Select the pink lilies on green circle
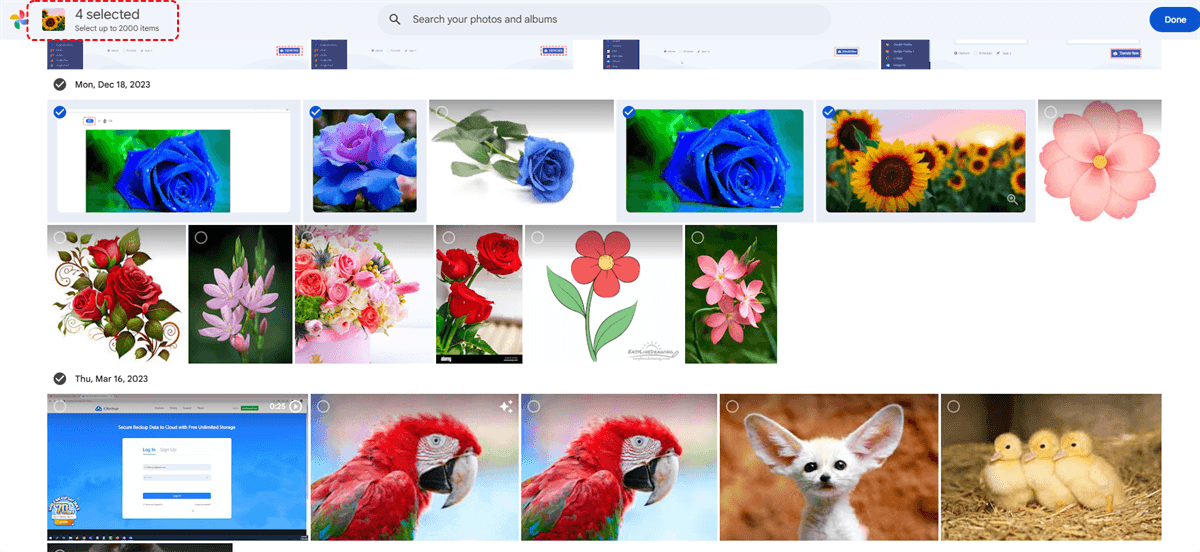1200x552 pixels. [x=697, y=237]
